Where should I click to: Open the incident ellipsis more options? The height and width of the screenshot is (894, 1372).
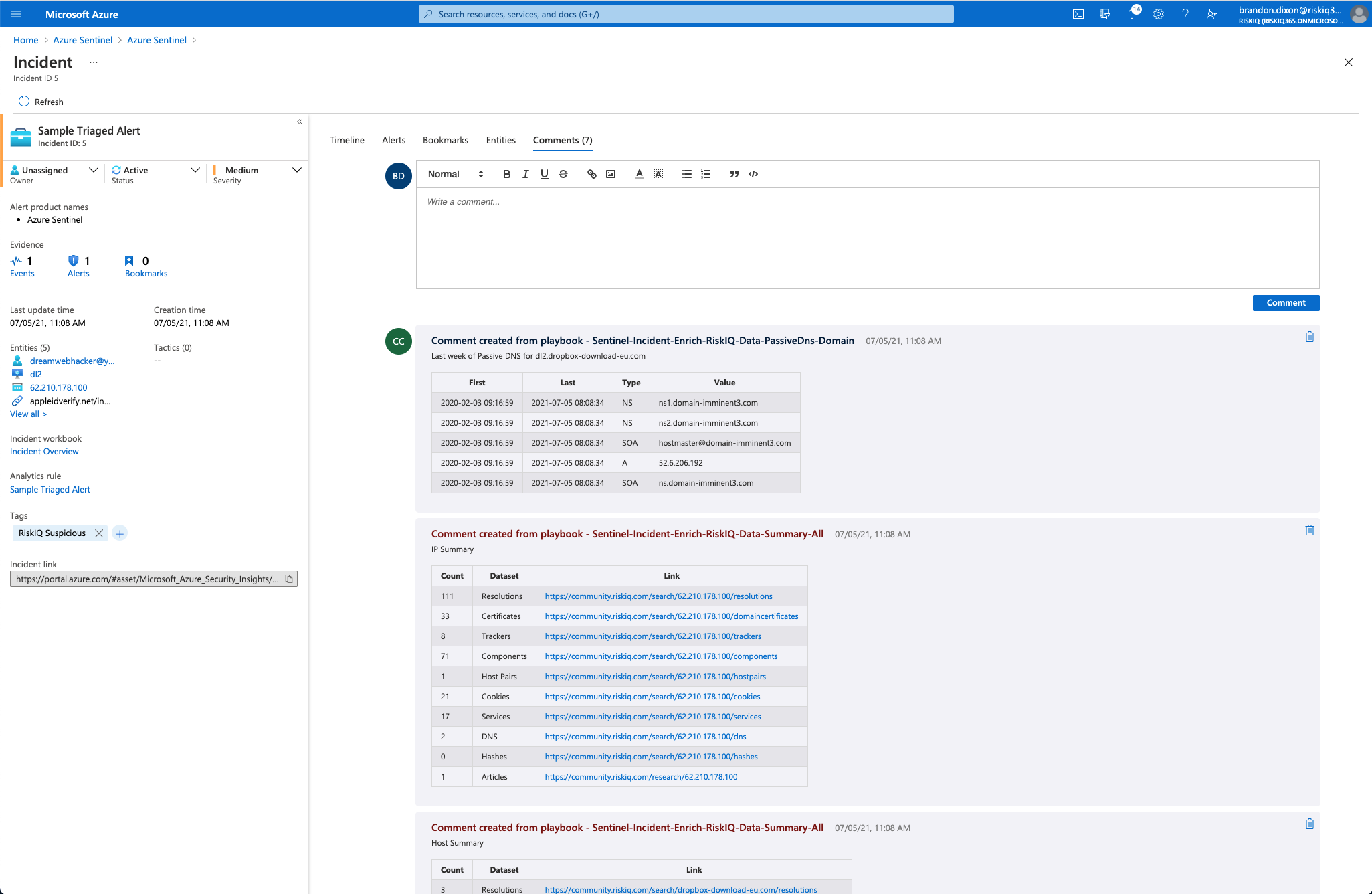coord(94,62)
